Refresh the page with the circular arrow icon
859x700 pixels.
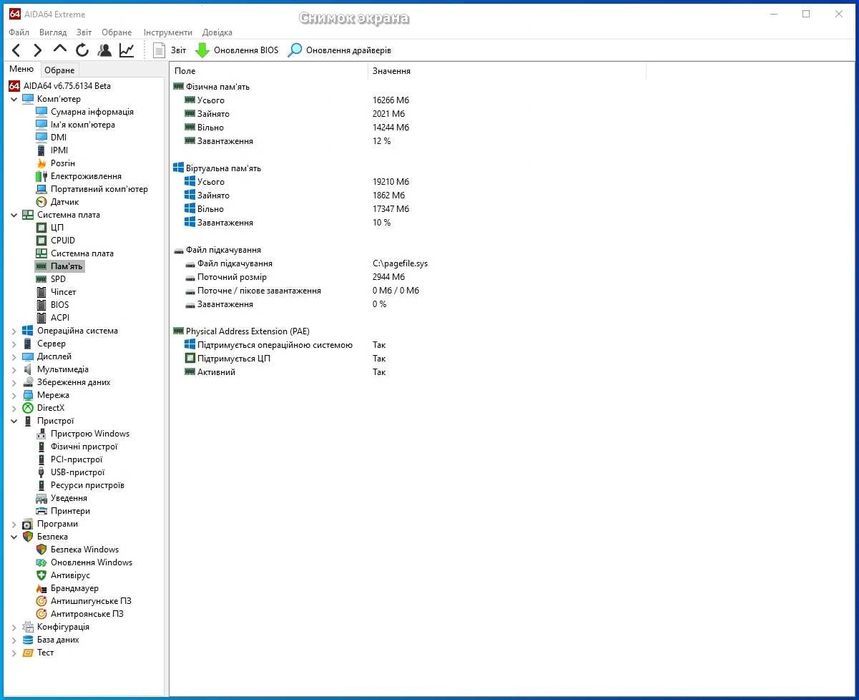[82, 50]
